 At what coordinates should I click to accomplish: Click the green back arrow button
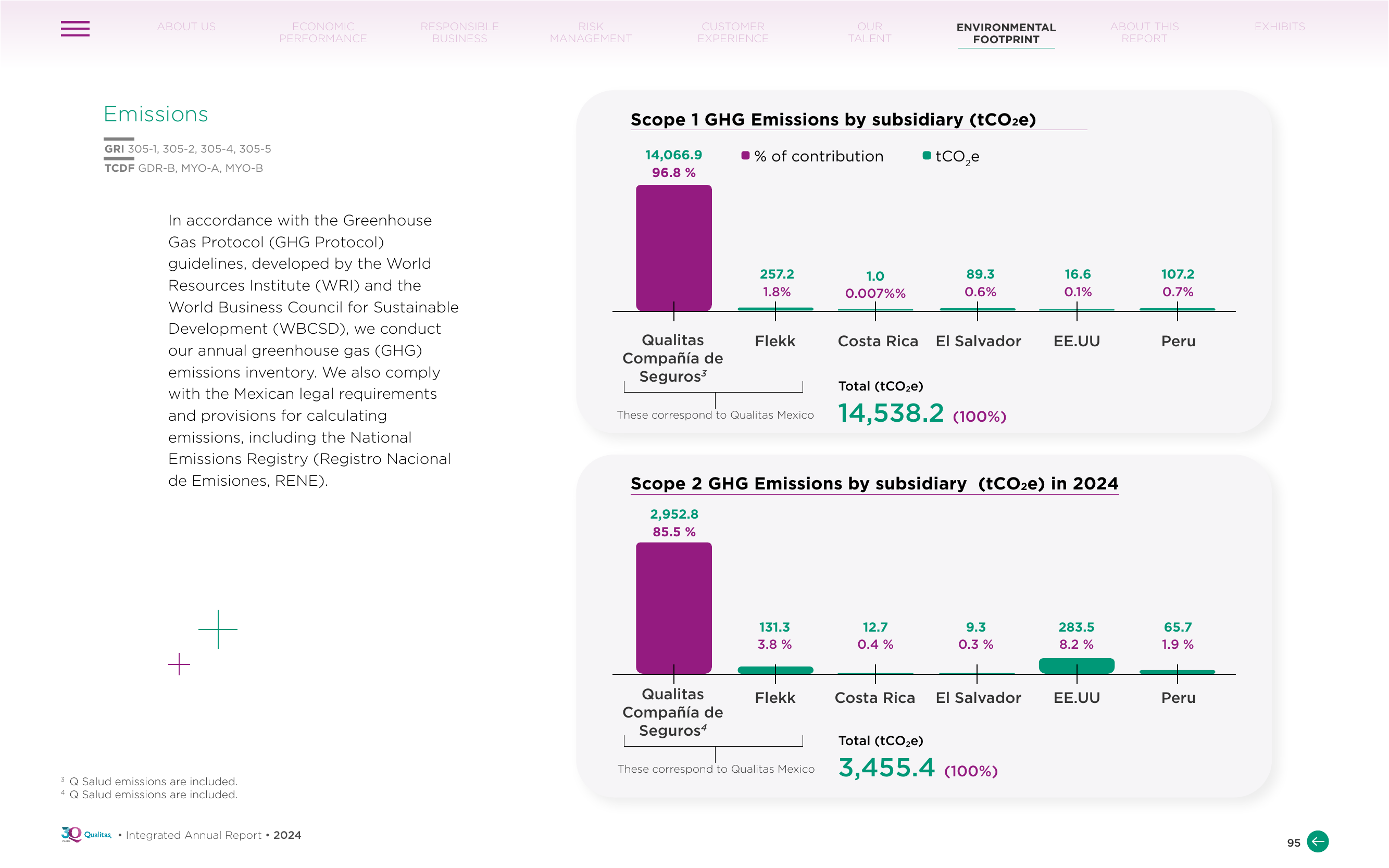tap(1317, 841)
